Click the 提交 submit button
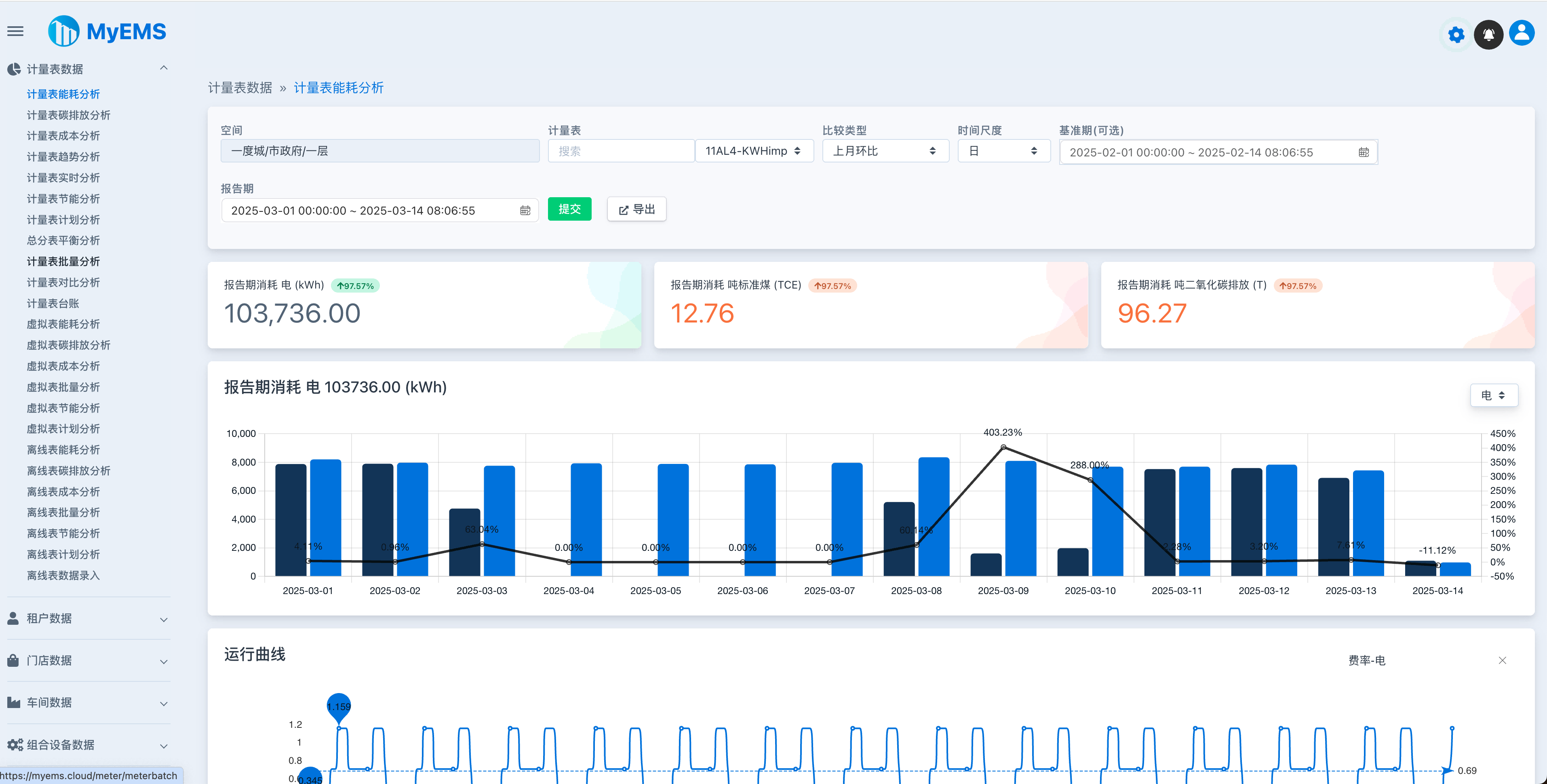Image resolution: width=1547 pixels, height=784 pixels. [569, 209]
